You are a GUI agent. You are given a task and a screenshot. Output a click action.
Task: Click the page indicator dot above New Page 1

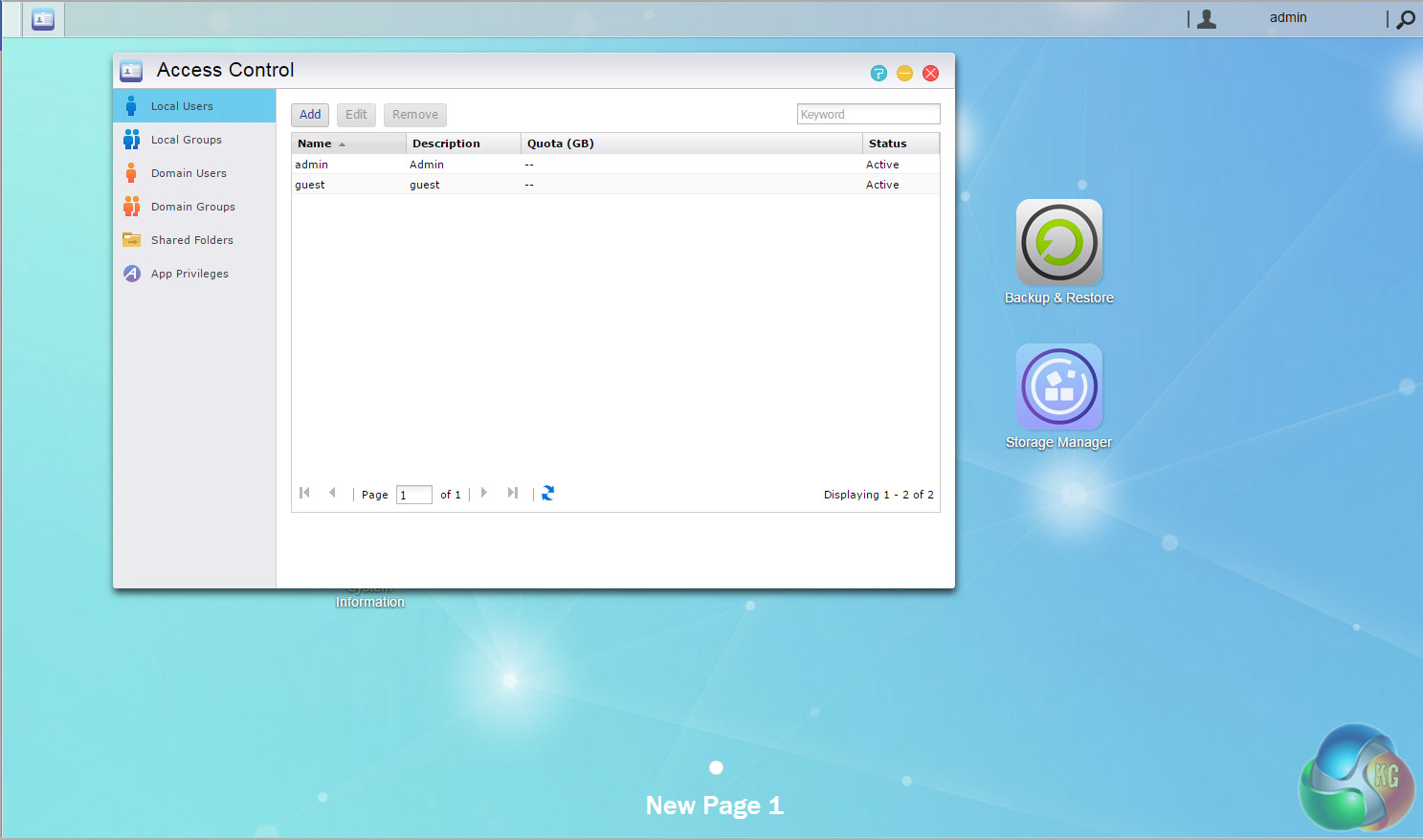(716, 767)
